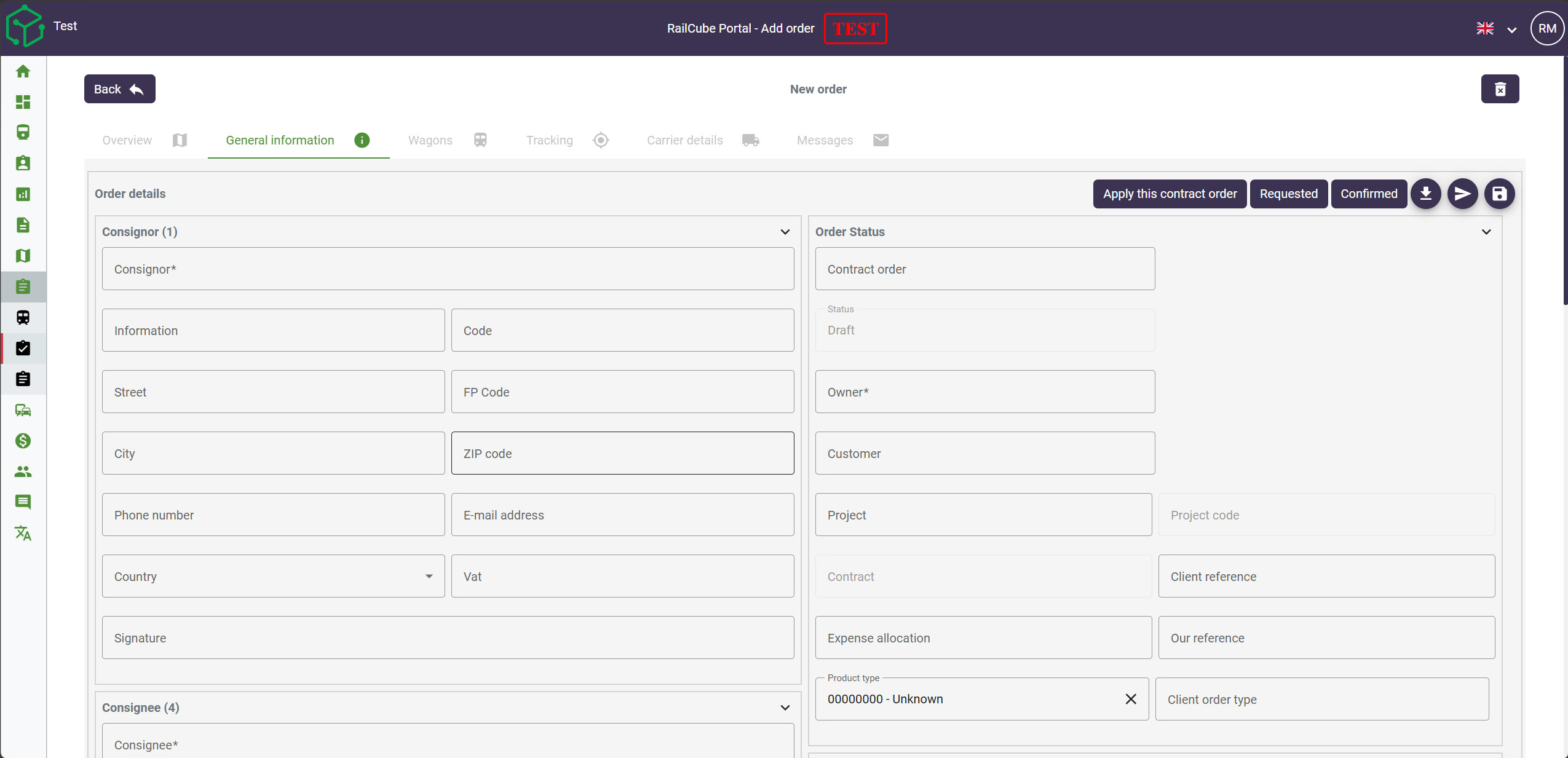Click the save floppy disk icon button

1499,194
